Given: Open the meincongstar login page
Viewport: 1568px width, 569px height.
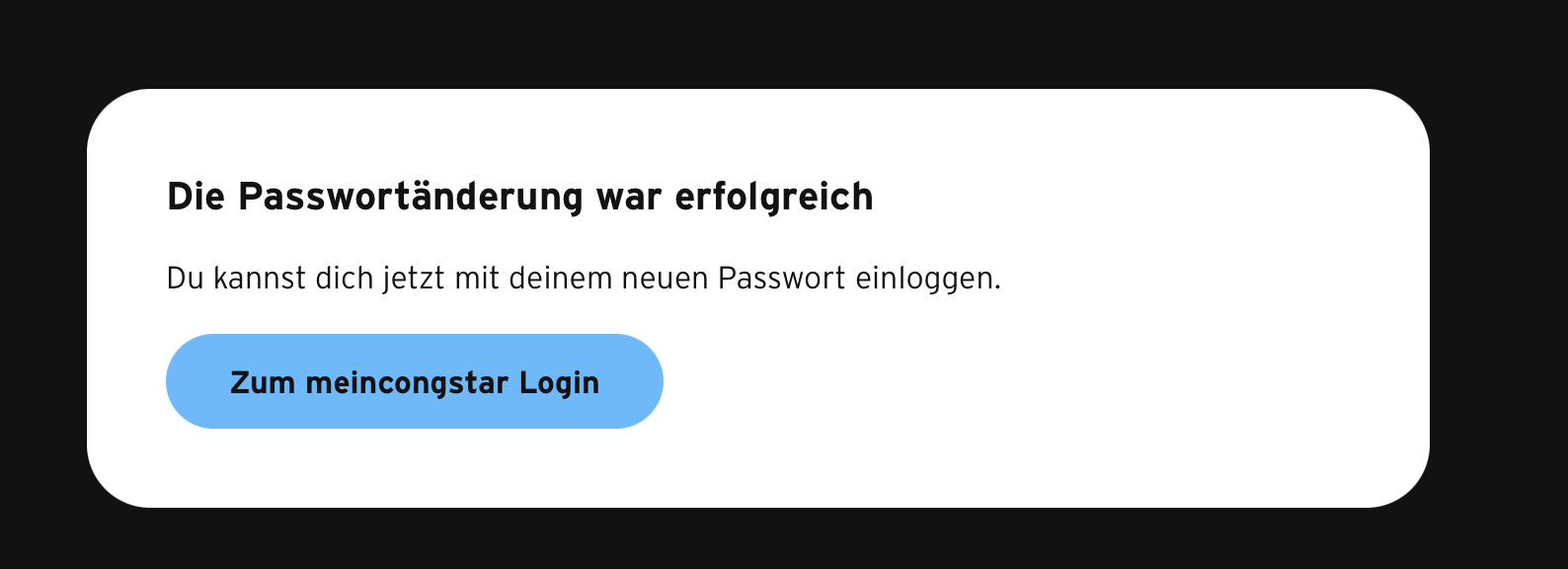Looking at the screenshot, I should tap(415, 381).
